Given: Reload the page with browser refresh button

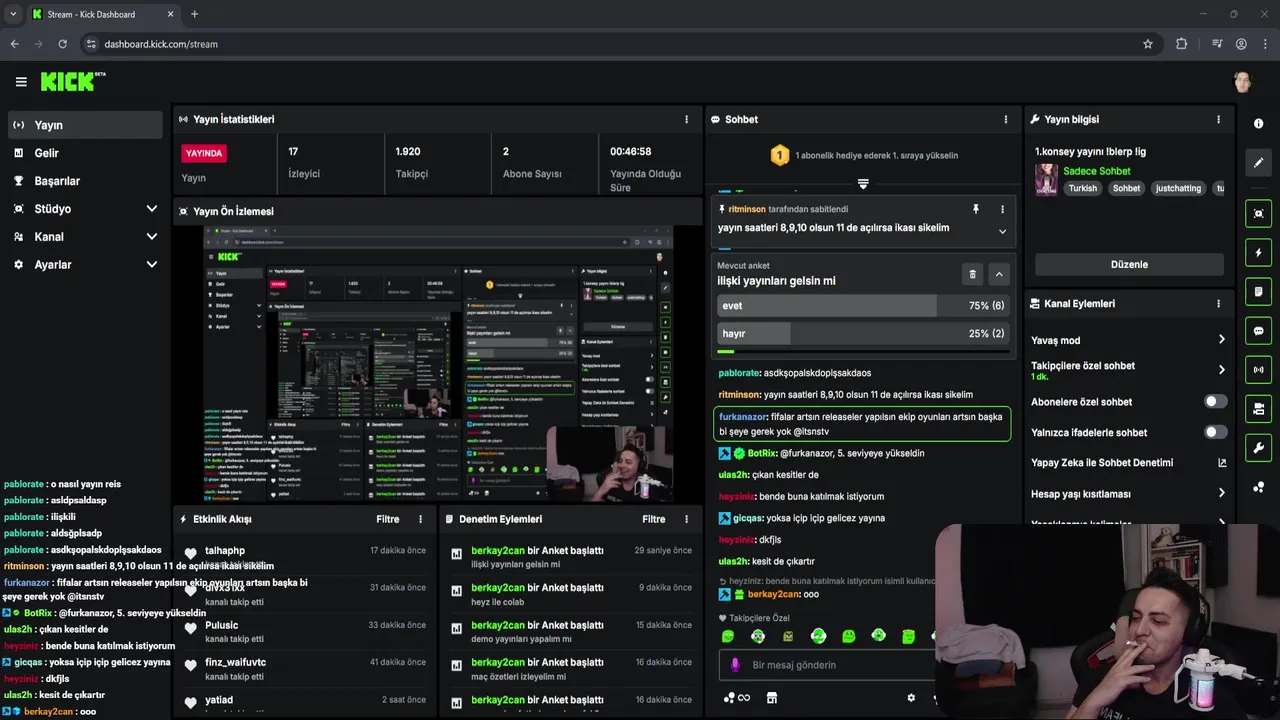Looking at the screenshot, I should point(62,44).
